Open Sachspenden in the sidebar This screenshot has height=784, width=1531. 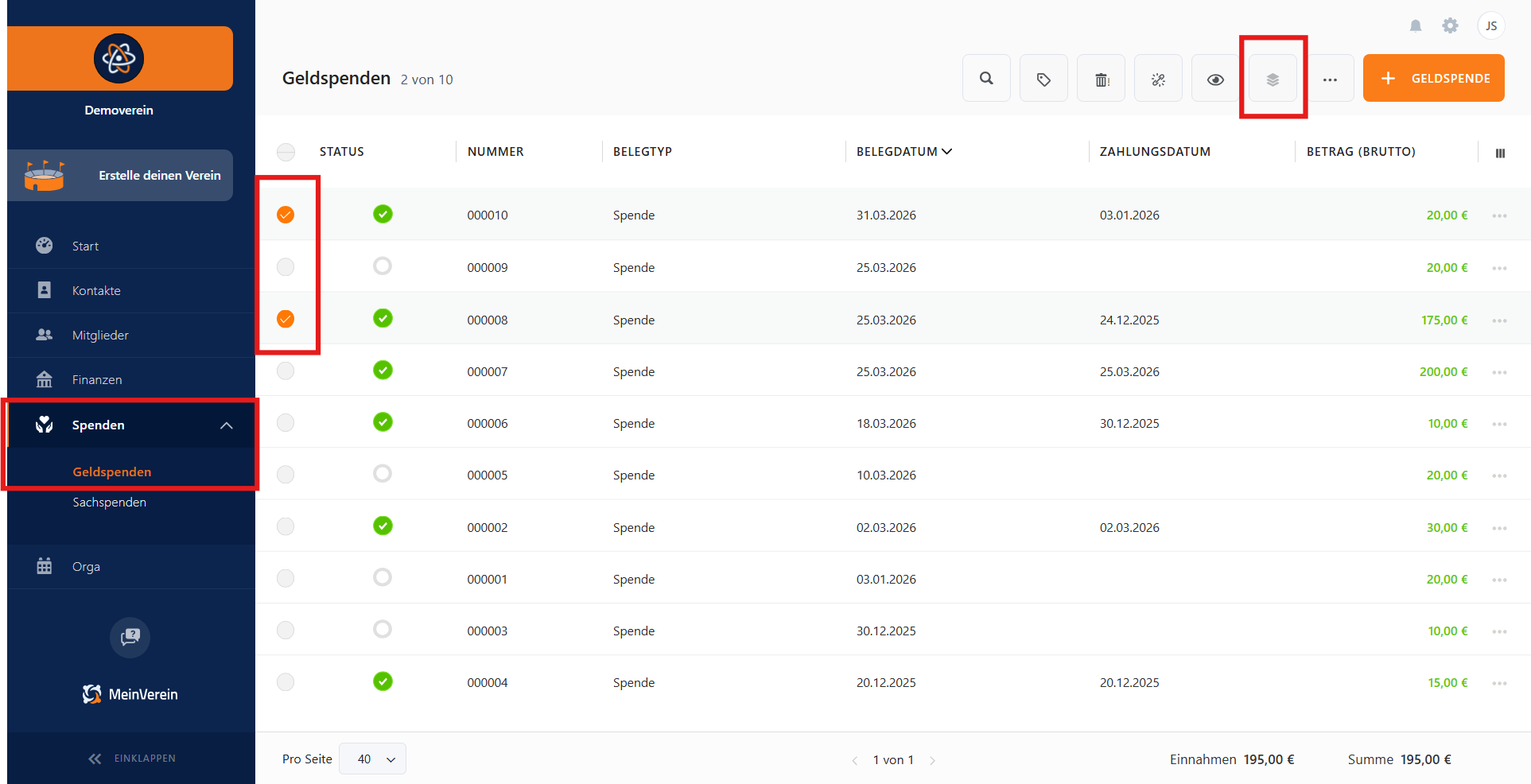click(x=110, y=503)
